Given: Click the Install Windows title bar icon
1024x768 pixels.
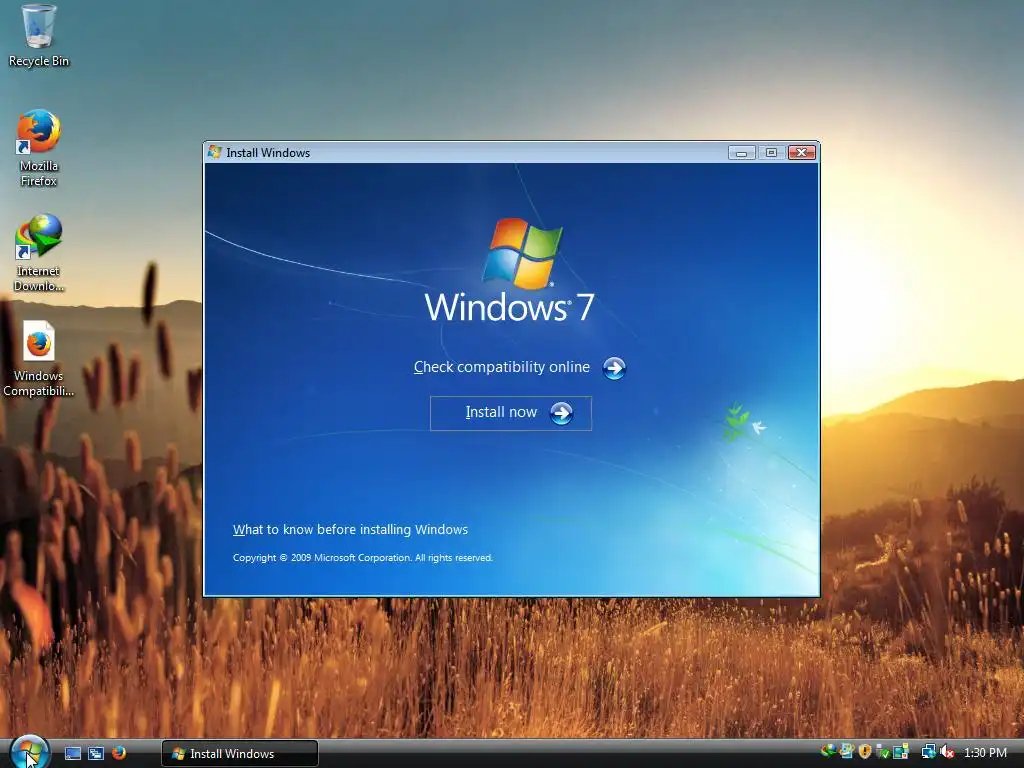Looking at the screenshot, I should pos(215,152).
